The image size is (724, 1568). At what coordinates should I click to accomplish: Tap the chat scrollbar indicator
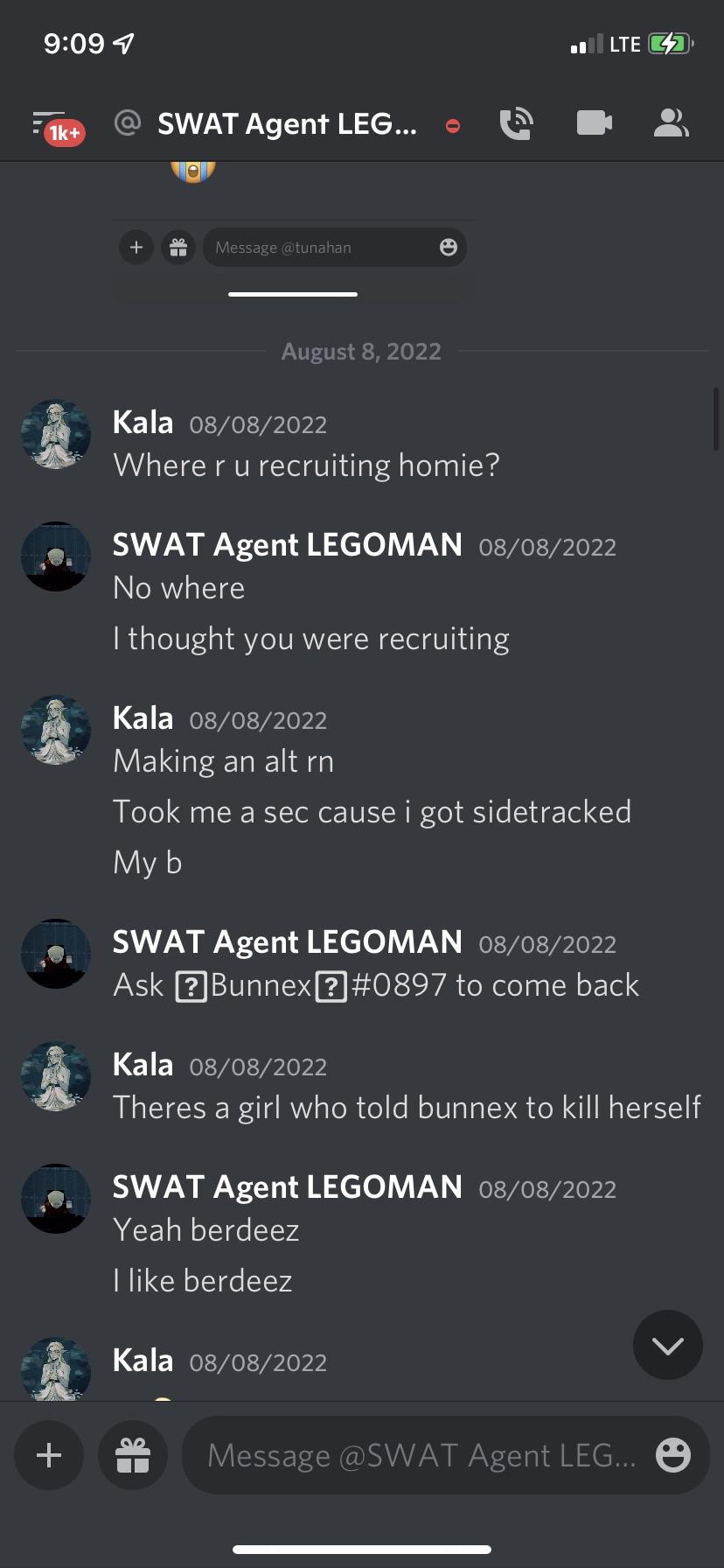[x=716, y=418]
